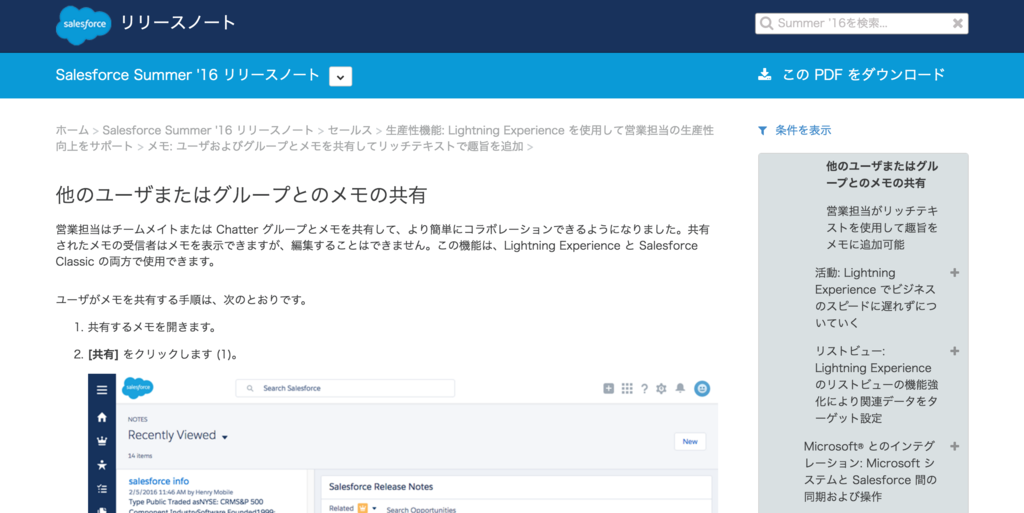Click the Salesforce cloud logo in header
The height and width of the screenshot is (513, 1024).
pyautogui.click(x=84, y=25)
